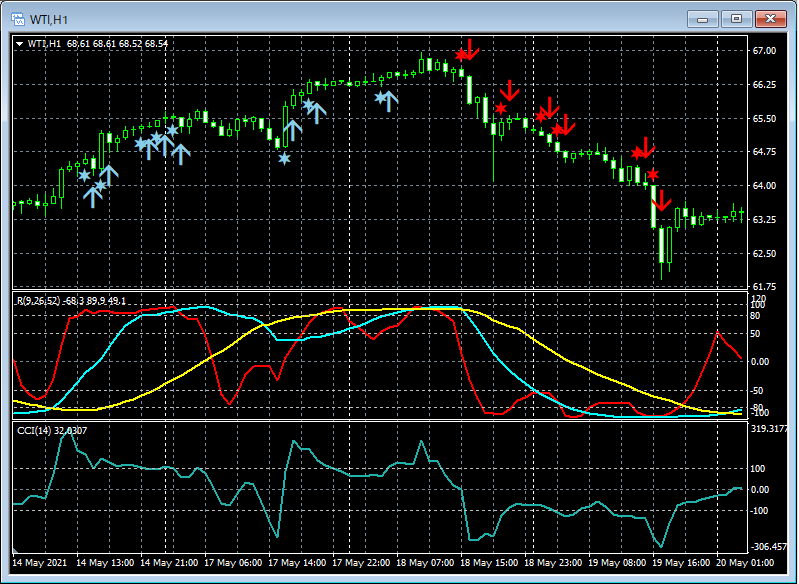The width and height of the screenshot is (799, 584).
Task: Minimize the WTI,H1 chart window
Action: [705, 18]
